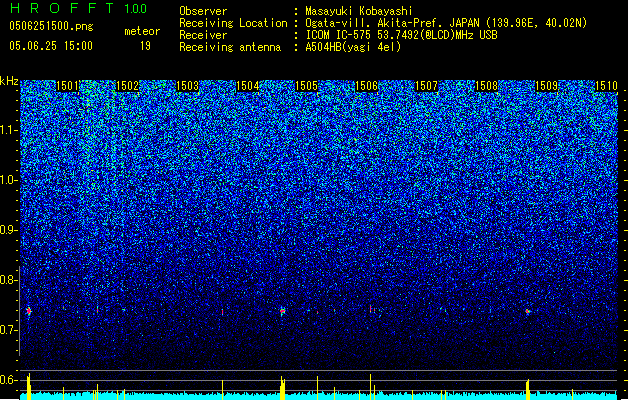Click the meteor count value 19

tap(145, 46)
